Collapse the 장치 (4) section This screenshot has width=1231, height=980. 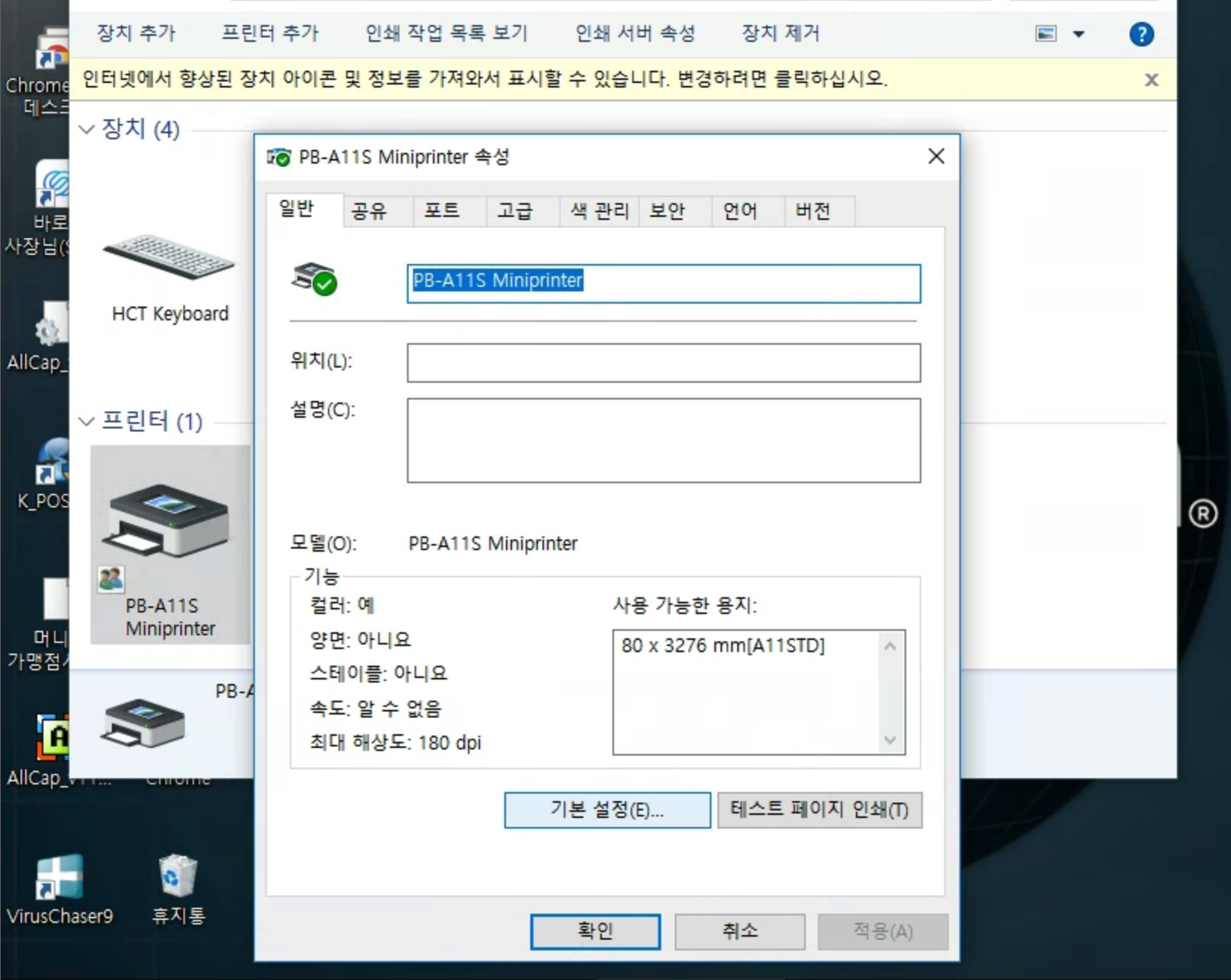tap(87, 129)
